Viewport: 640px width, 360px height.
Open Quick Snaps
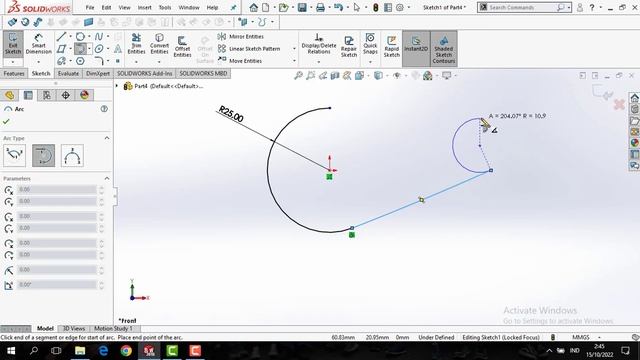pyautogui.click(x=370, y=44)
